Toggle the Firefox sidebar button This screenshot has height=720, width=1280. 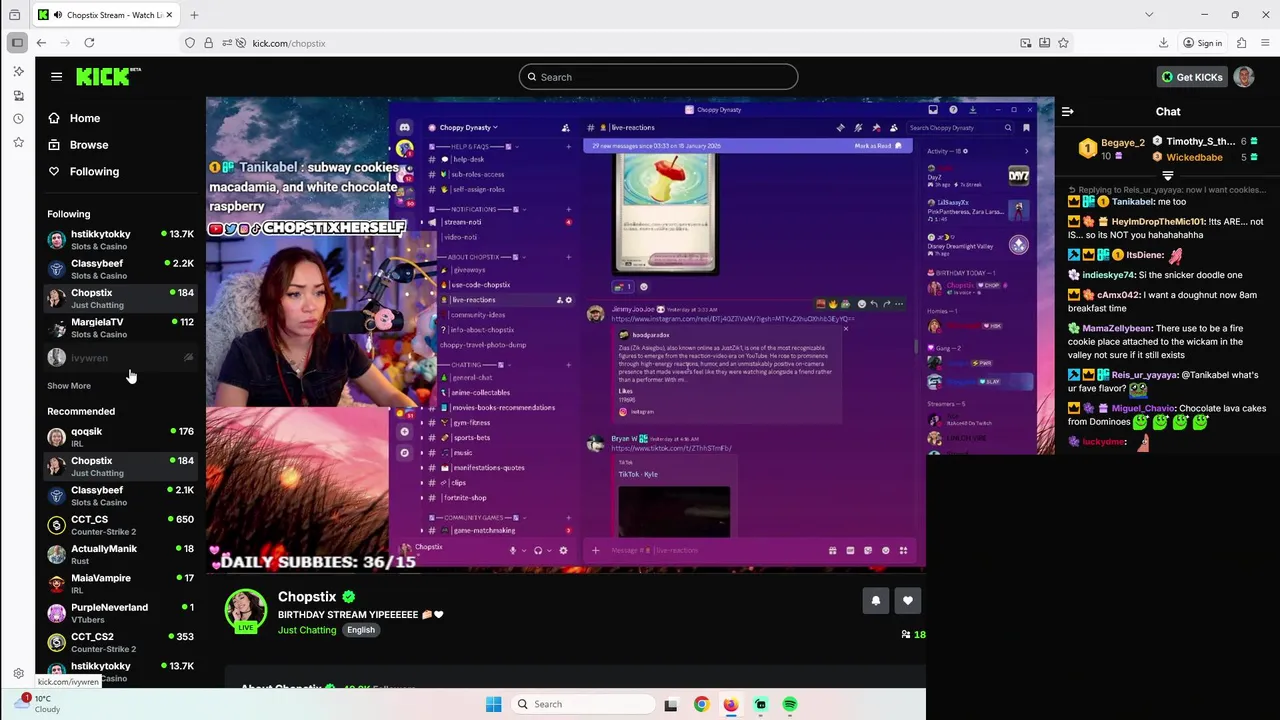tap(17, 43)
